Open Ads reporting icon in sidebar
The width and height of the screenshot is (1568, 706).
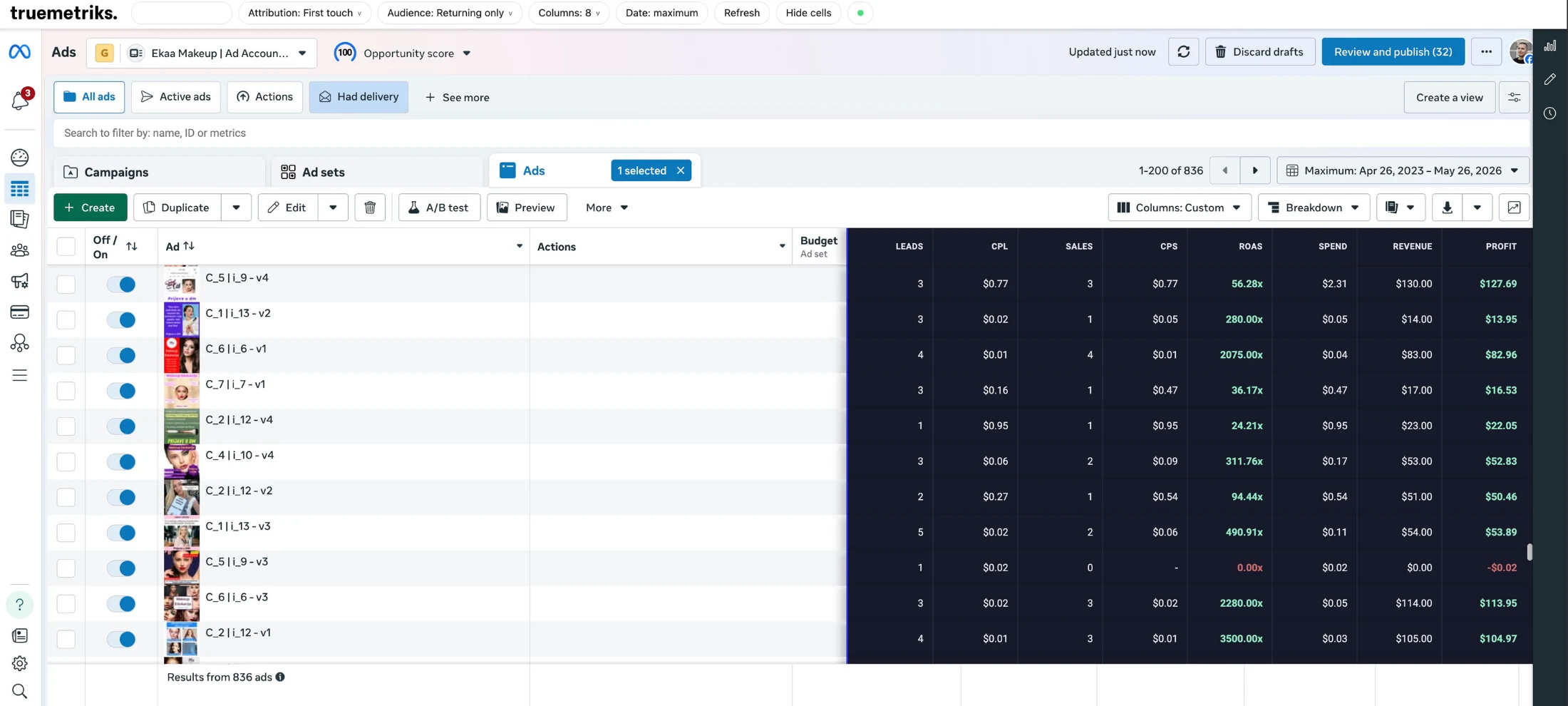click(x=19, y=220)
